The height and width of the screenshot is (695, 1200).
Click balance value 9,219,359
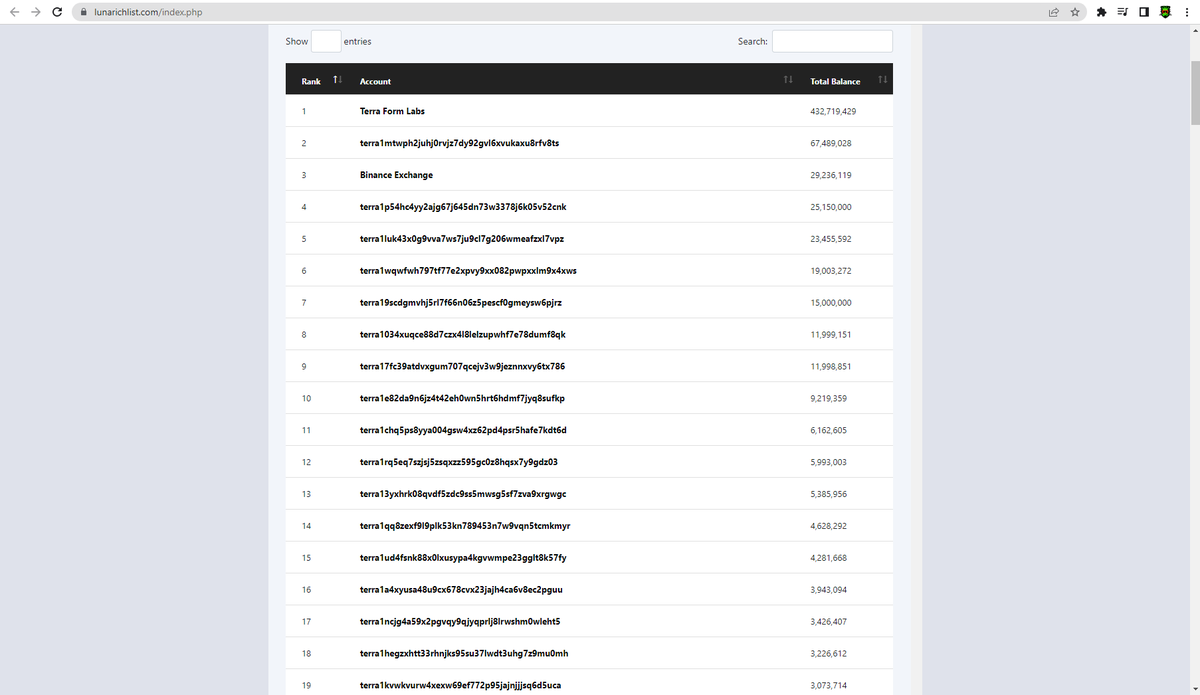(829, 398)
